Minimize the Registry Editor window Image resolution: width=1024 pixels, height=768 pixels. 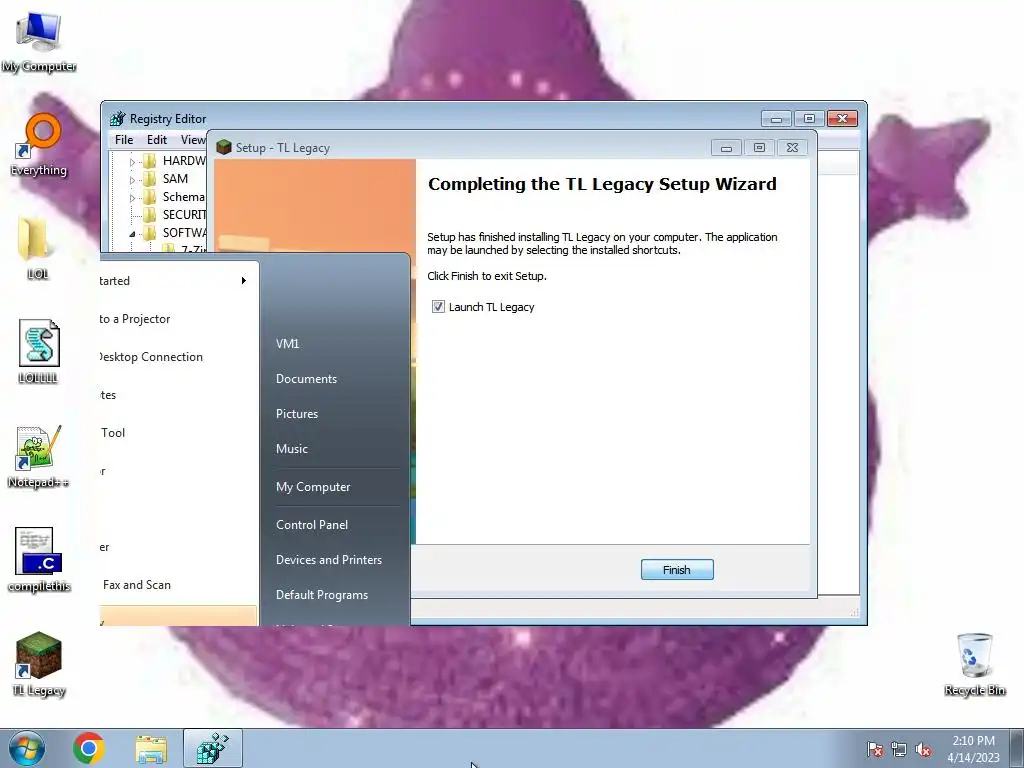(776, 118)
